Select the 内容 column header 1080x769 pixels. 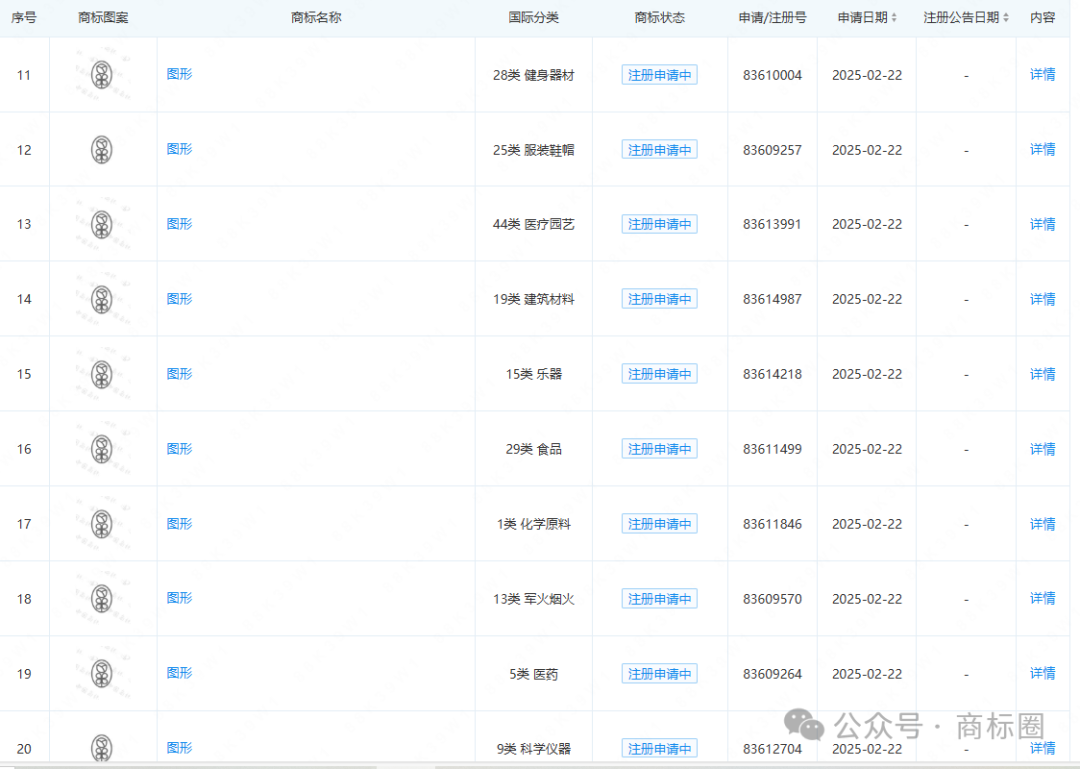tap(1042, 18)
